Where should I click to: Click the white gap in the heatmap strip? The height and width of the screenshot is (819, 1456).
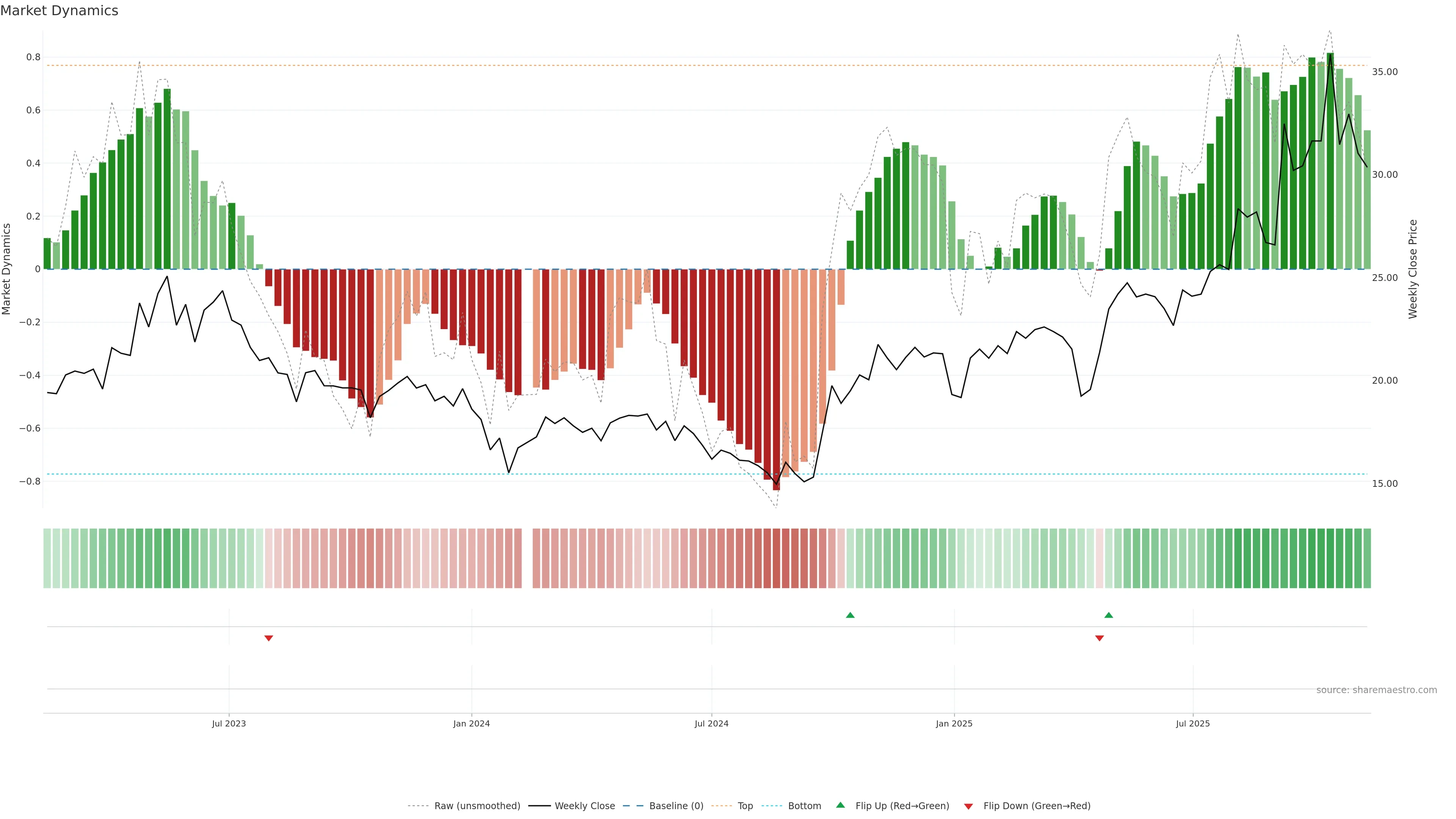pyautogui.click(x=527, y=558)
